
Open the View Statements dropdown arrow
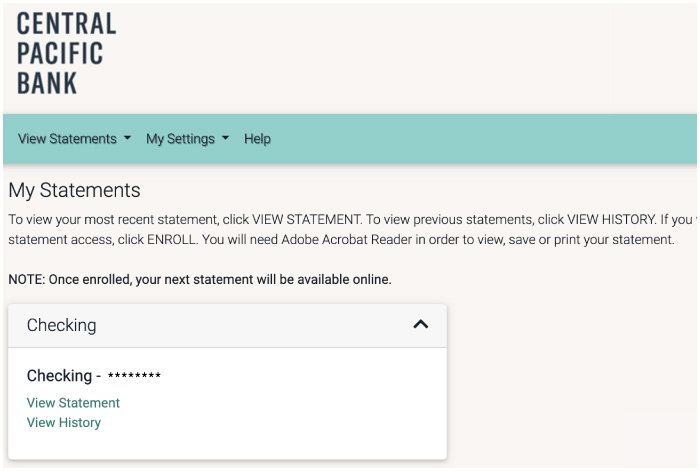(x=127, y=139)
